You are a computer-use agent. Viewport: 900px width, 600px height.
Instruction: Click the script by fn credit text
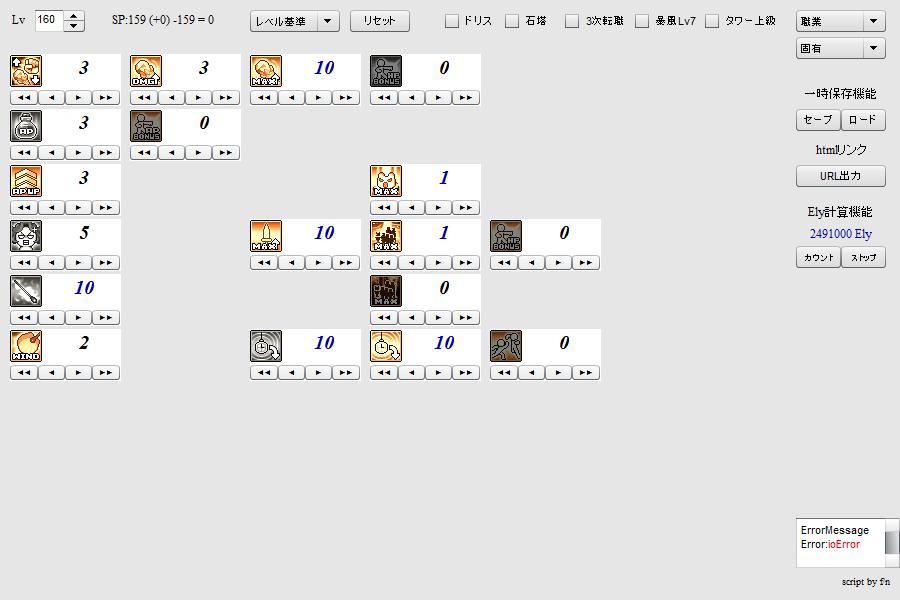(866, 582)
